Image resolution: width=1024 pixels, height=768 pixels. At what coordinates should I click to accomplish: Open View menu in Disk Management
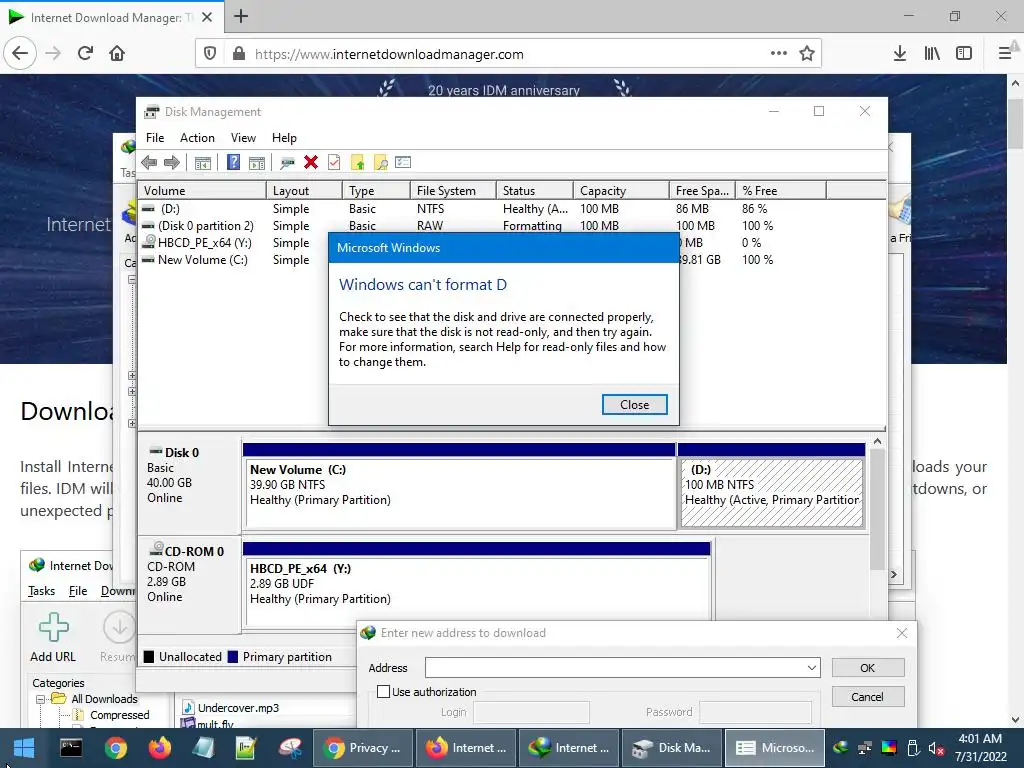(x=243, y=138)
